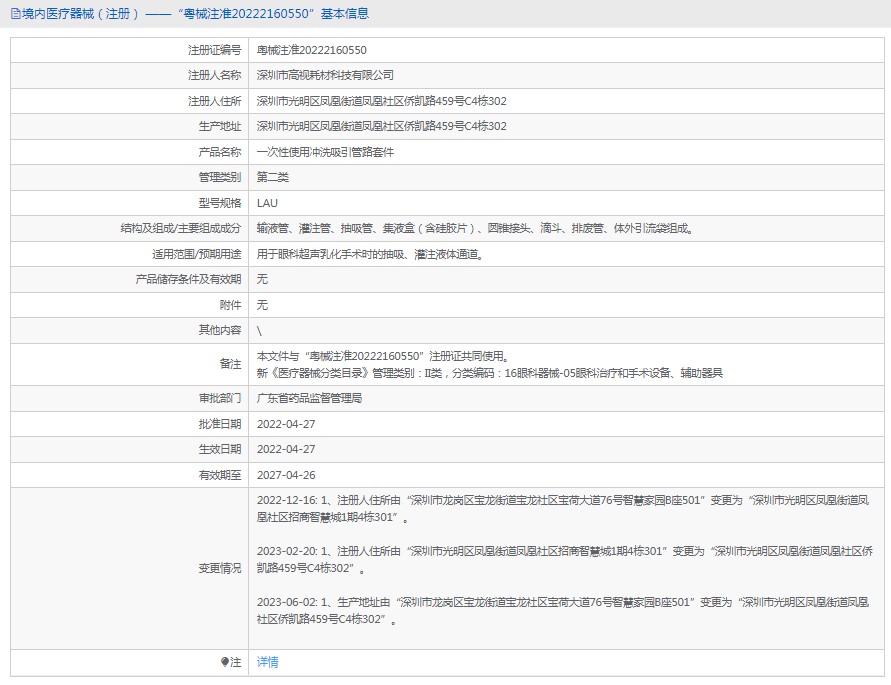
Task: Click the 适用范围/预期用途 label
Action: pos(196,254)
